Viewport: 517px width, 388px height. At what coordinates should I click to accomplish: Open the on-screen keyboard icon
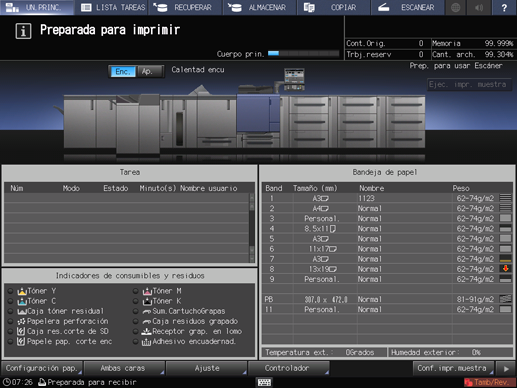click(264, 382)
